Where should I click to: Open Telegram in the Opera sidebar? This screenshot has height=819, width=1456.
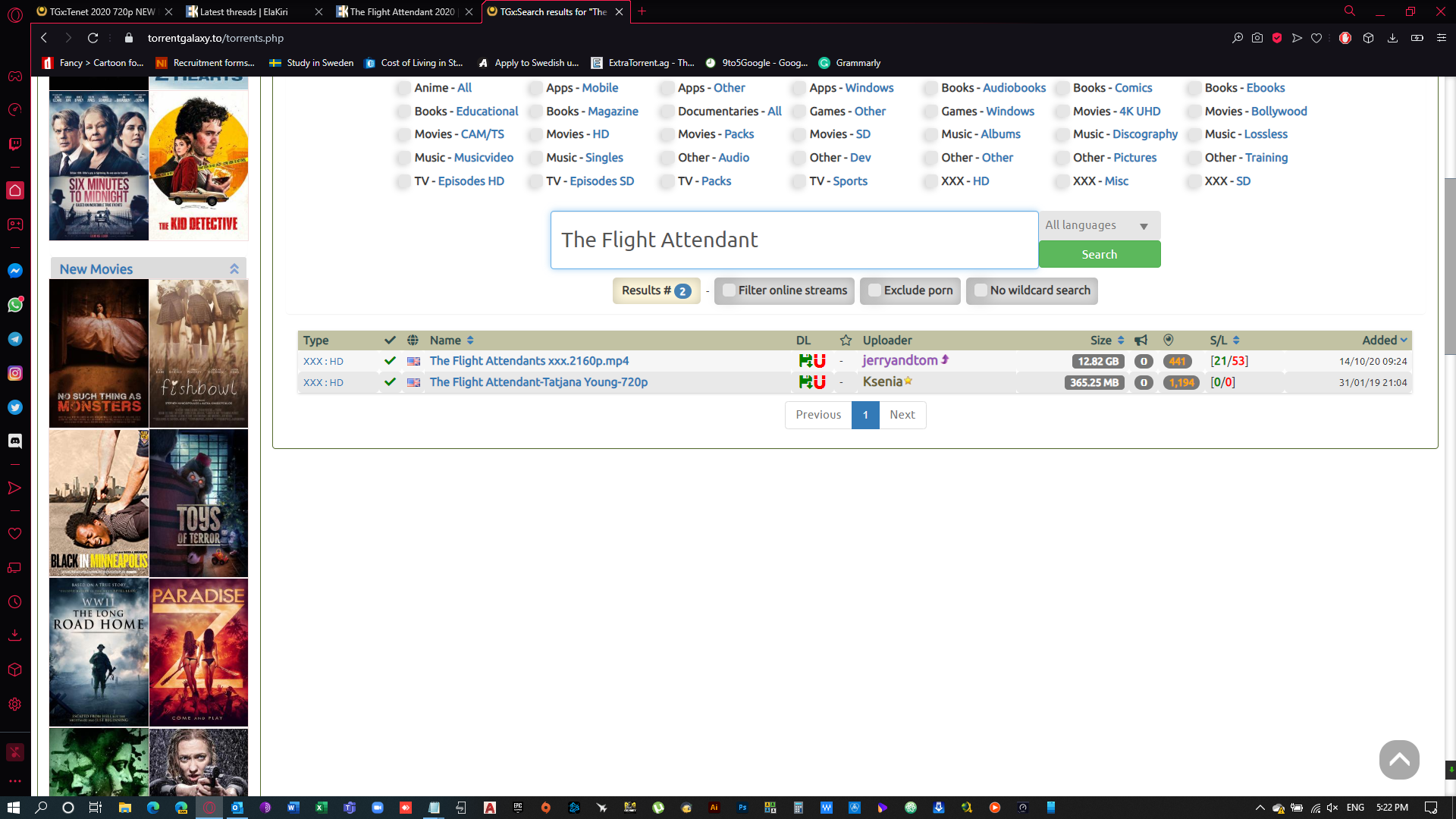pos(15,339)
